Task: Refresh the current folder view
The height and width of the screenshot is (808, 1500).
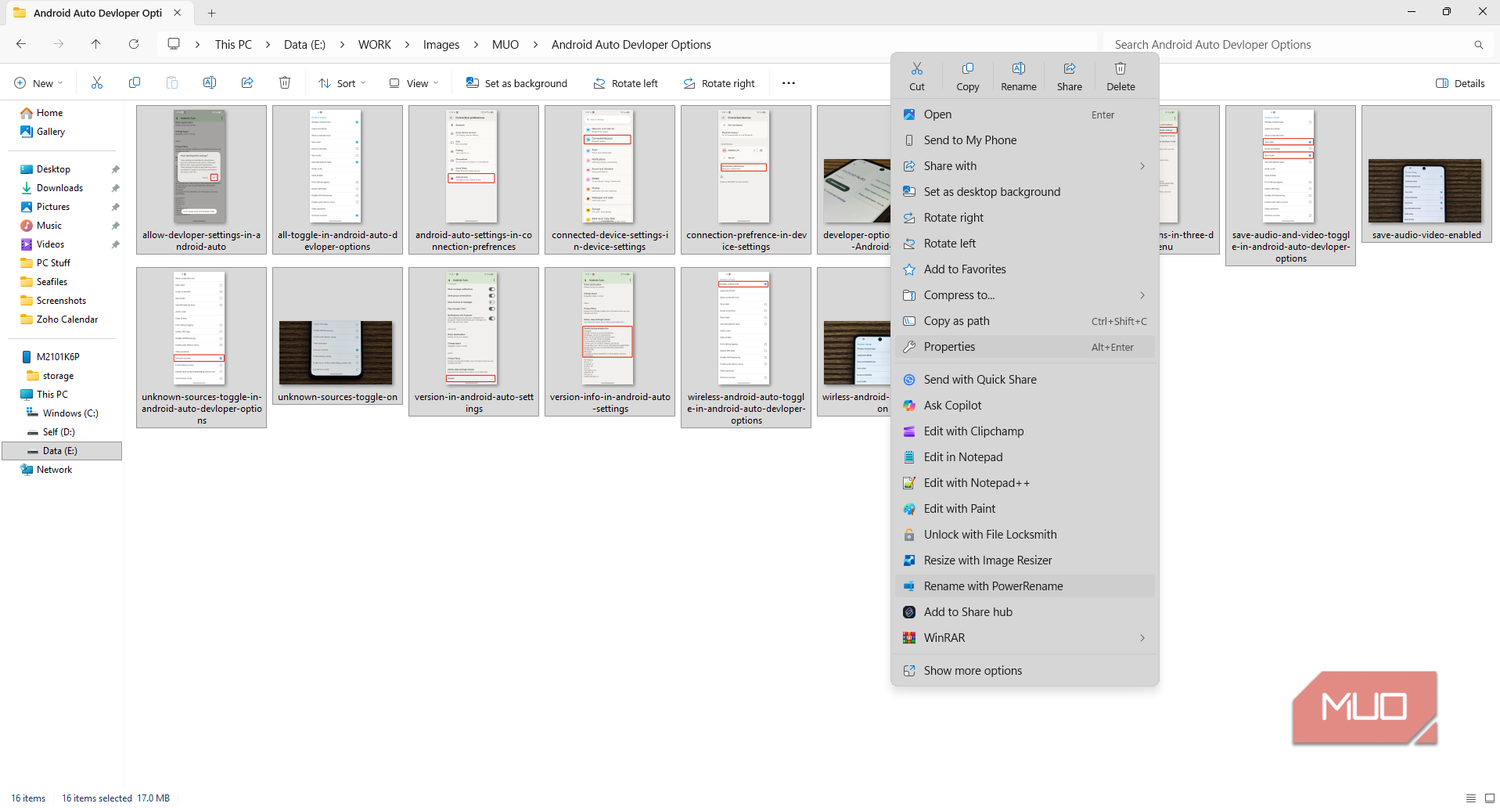Action: [x=134, y=44]
